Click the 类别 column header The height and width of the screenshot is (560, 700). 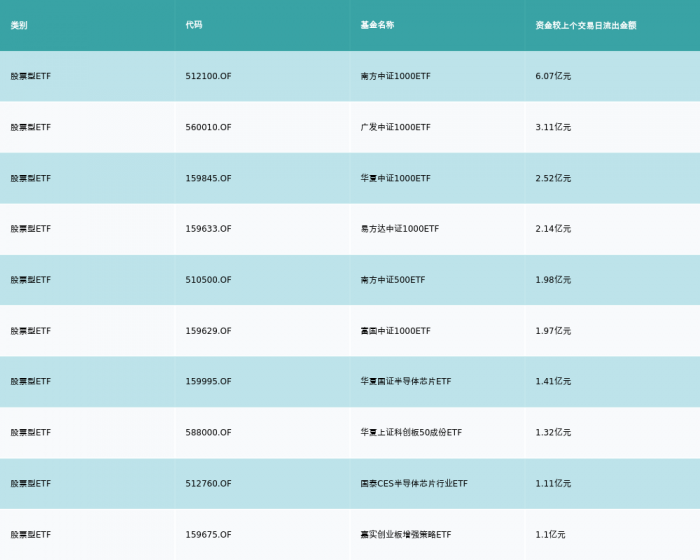click(19, 25)
